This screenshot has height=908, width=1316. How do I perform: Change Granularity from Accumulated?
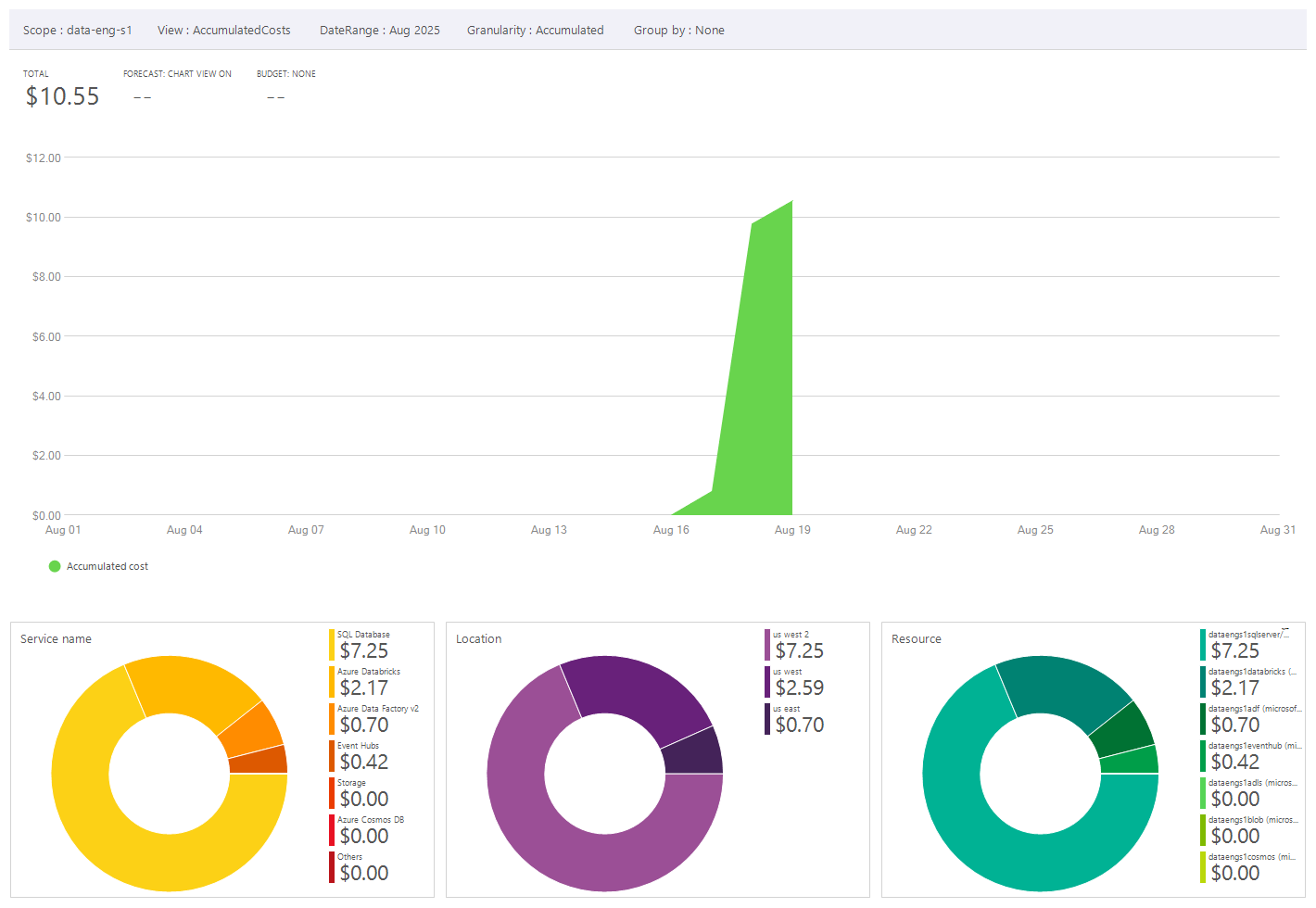click(536, 31)
